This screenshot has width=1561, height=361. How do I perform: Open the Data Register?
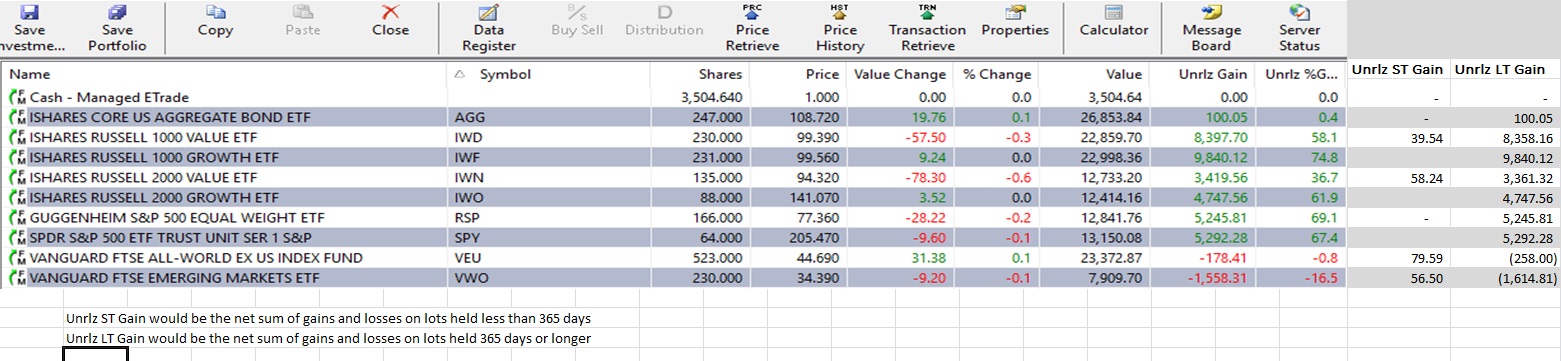(x=488, y=29)
